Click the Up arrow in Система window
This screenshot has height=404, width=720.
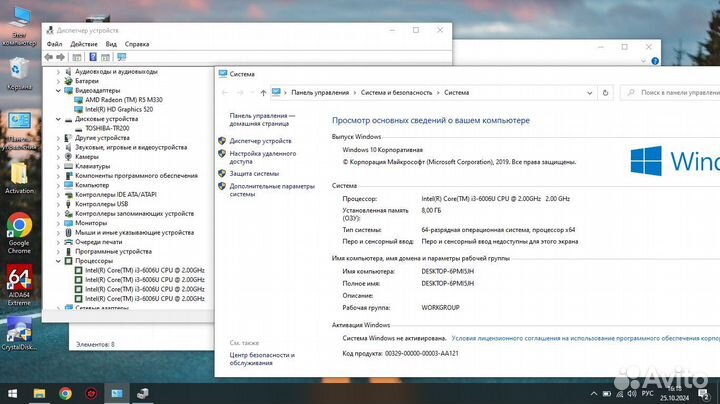coord(263,93)
